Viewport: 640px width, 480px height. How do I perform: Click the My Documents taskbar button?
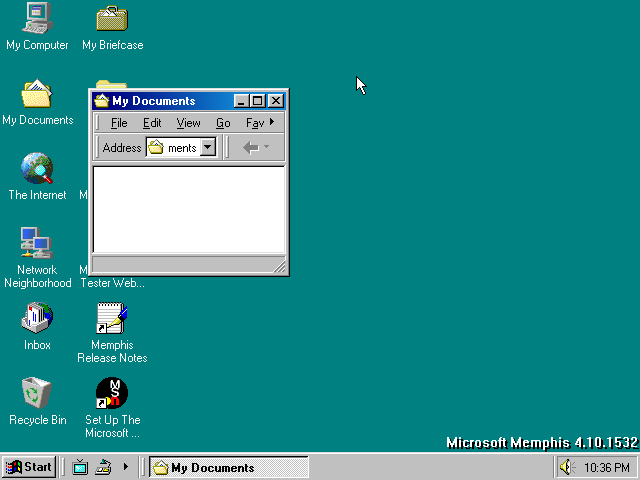pos(229,467)
